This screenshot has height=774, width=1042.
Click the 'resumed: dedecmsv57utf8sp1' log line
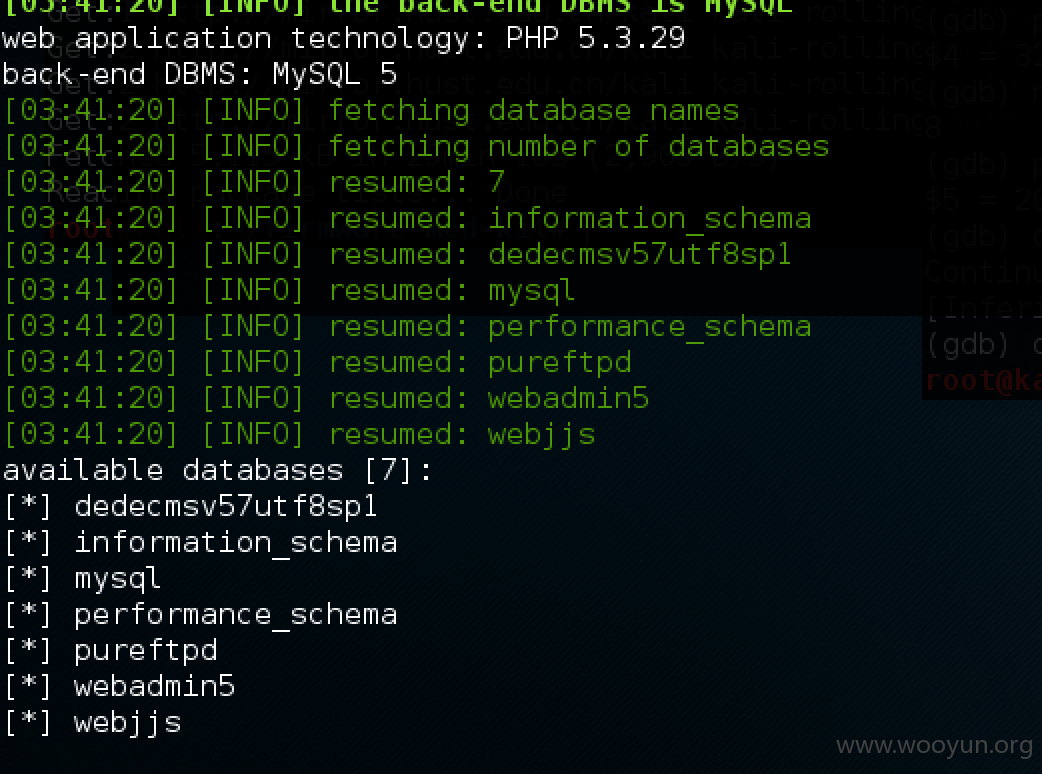(397, 254)
